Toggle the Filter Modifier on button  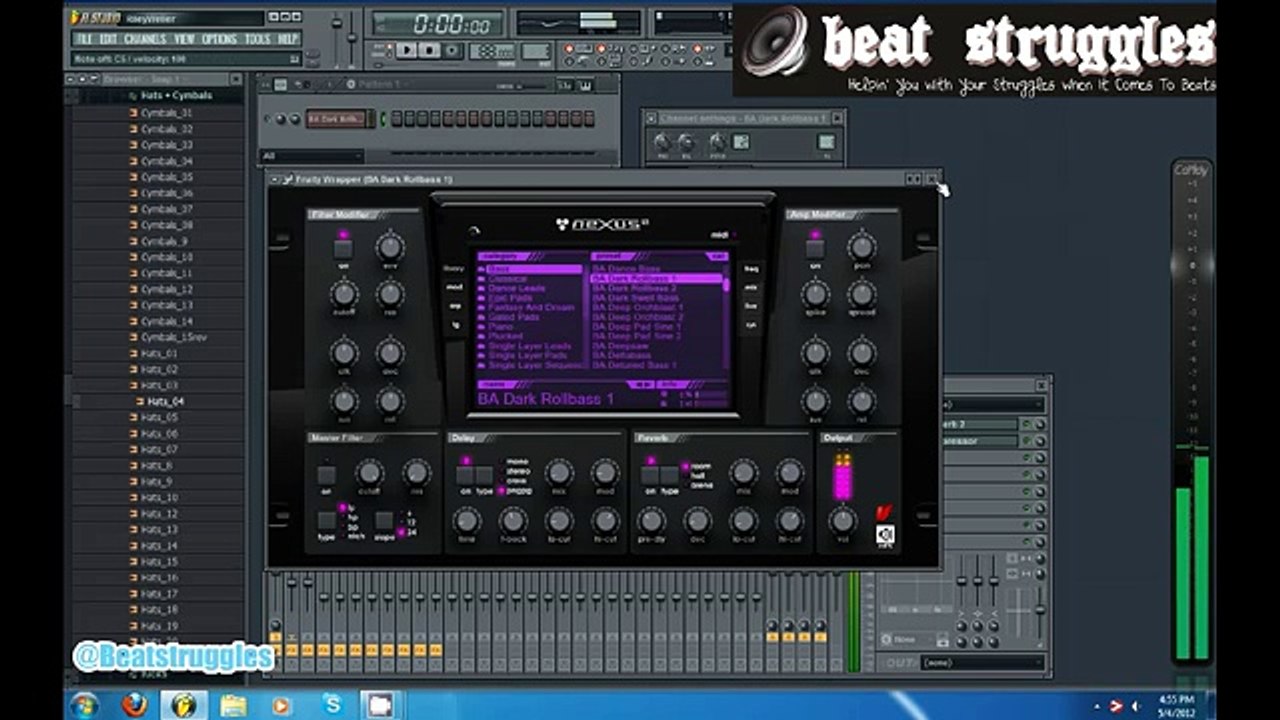point(343,248)
